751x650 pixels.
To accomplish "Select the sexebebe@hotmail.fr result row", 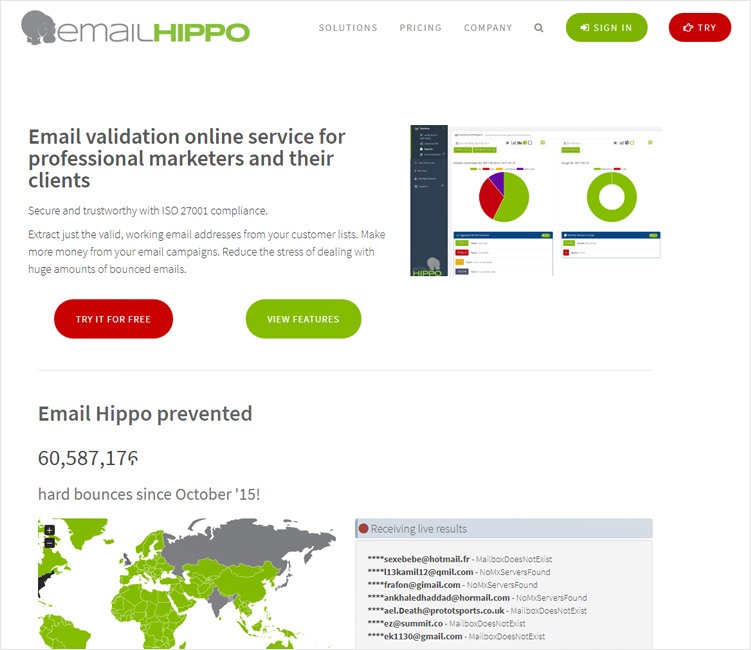I will [460, 559].
